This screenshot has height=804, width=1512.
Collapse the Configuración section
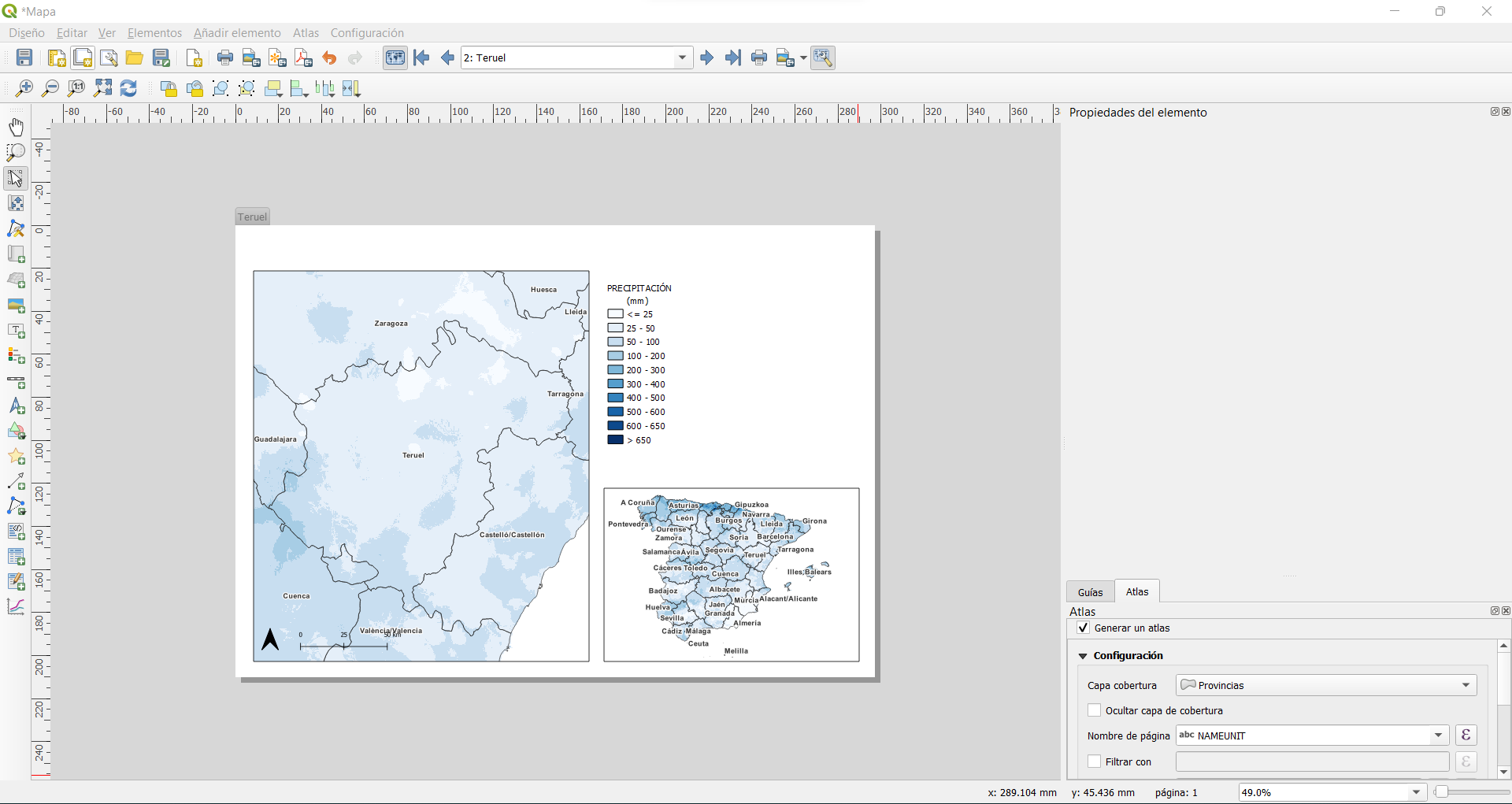pos(1083,655)
